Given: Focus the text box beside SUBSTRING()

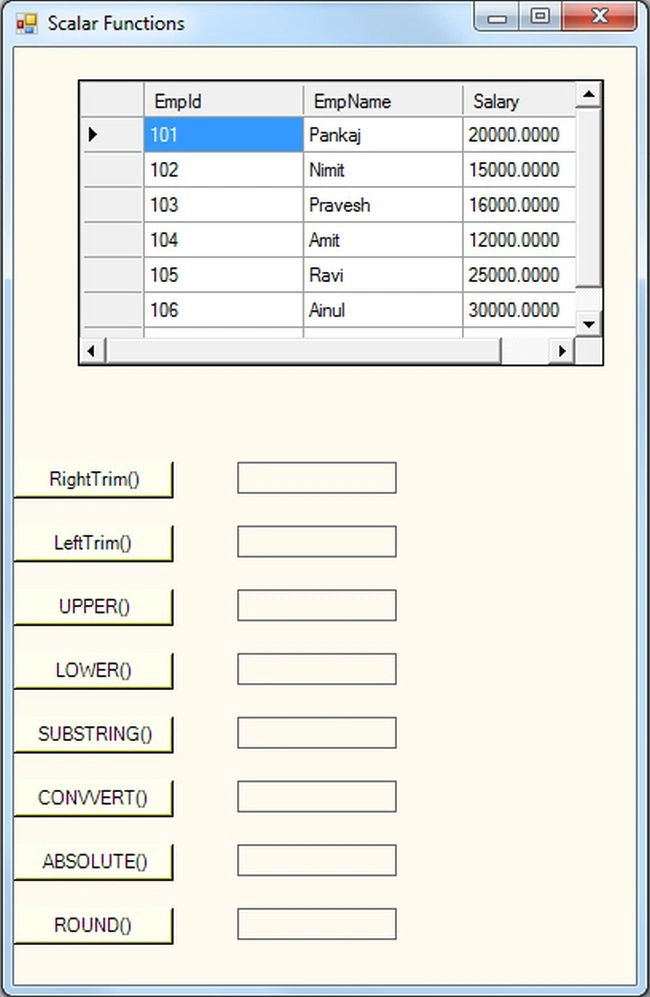Looking at the screenshot, I should [x=317, y=732].
